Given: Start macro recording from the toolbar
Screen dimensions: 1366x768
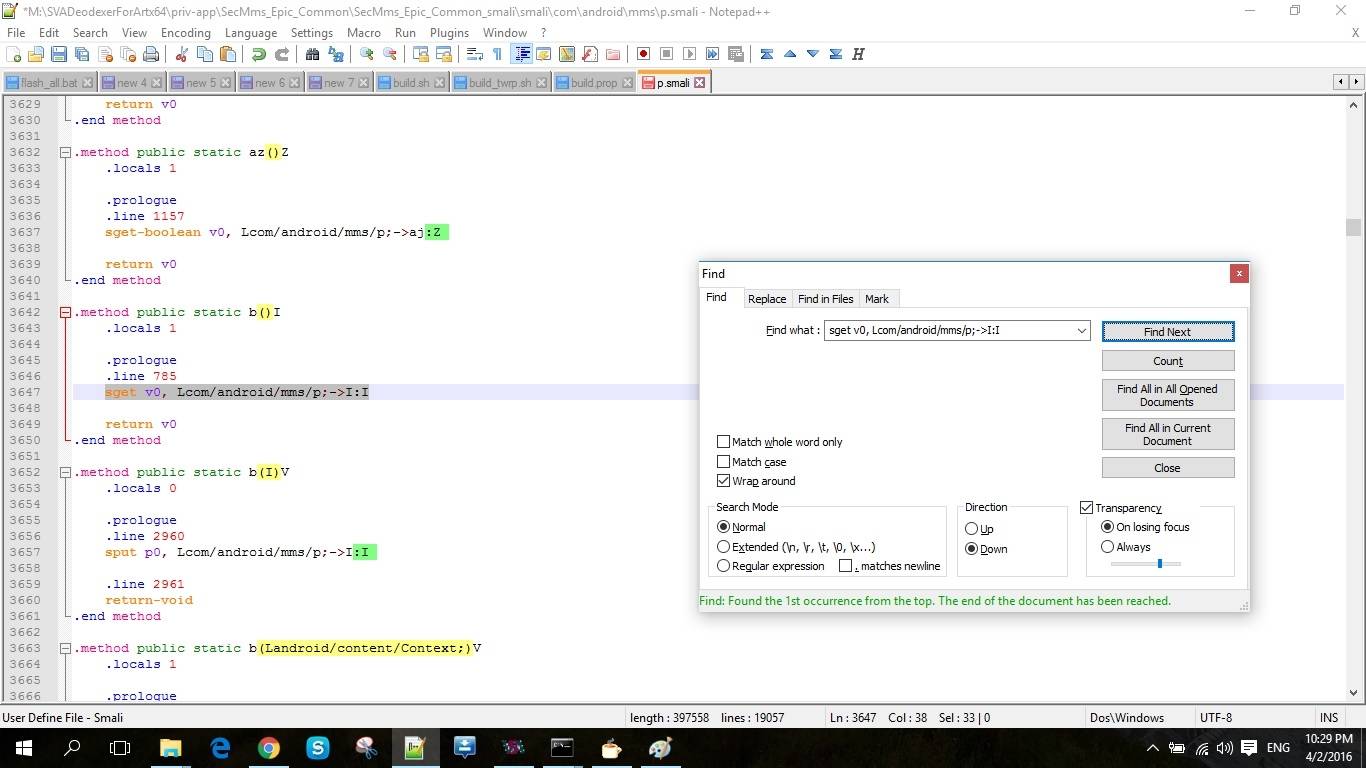Looking at the screenshot, I should pyautogui.click(x=643, y=54).
